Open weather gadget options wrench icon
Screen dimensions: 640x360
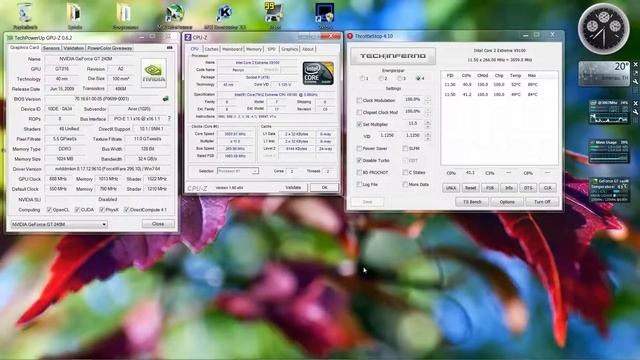click(635, 82)
